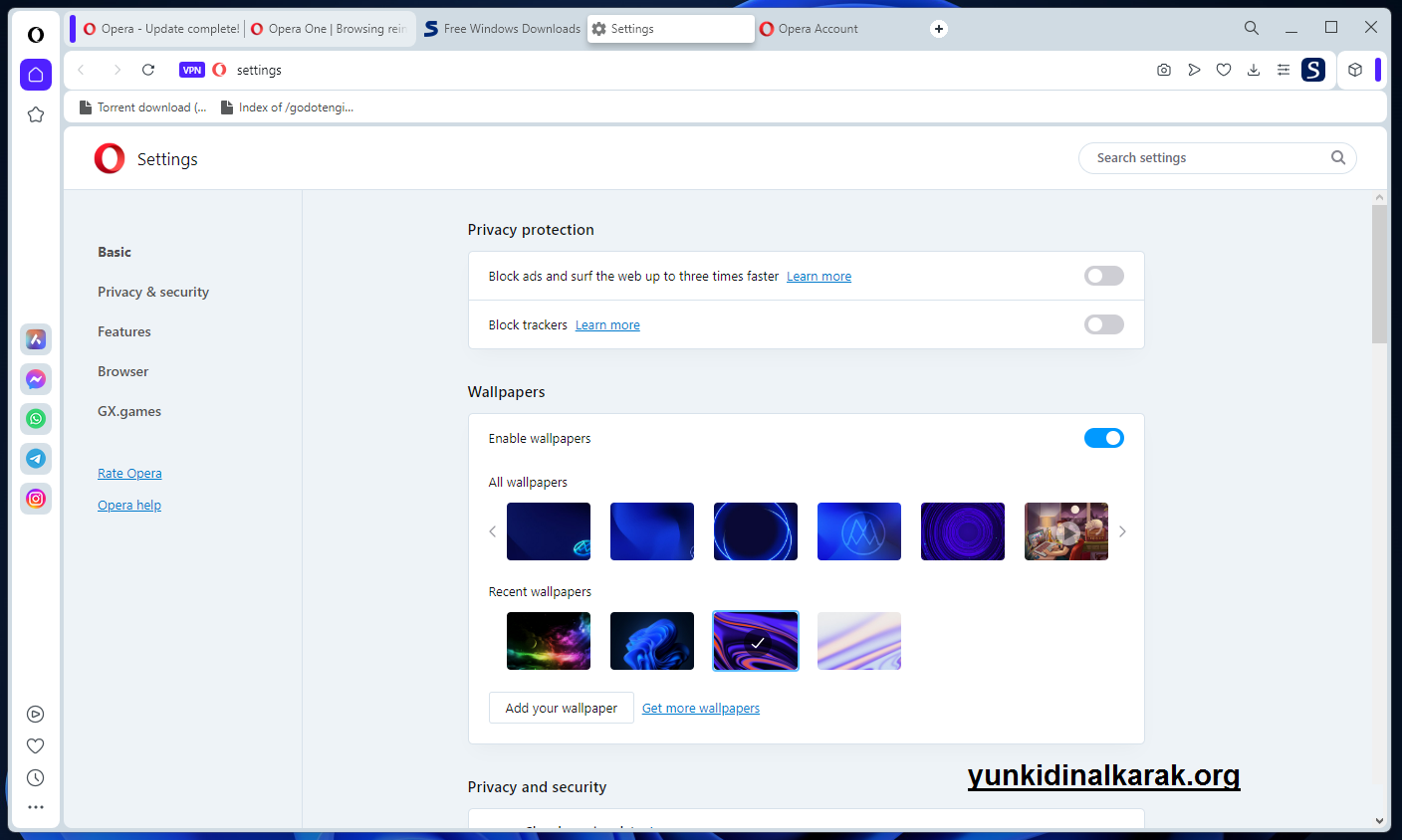The image size is (1402, 840).
Task: Open the Easy Setup sliders icon
Action: click(1284, 70)
